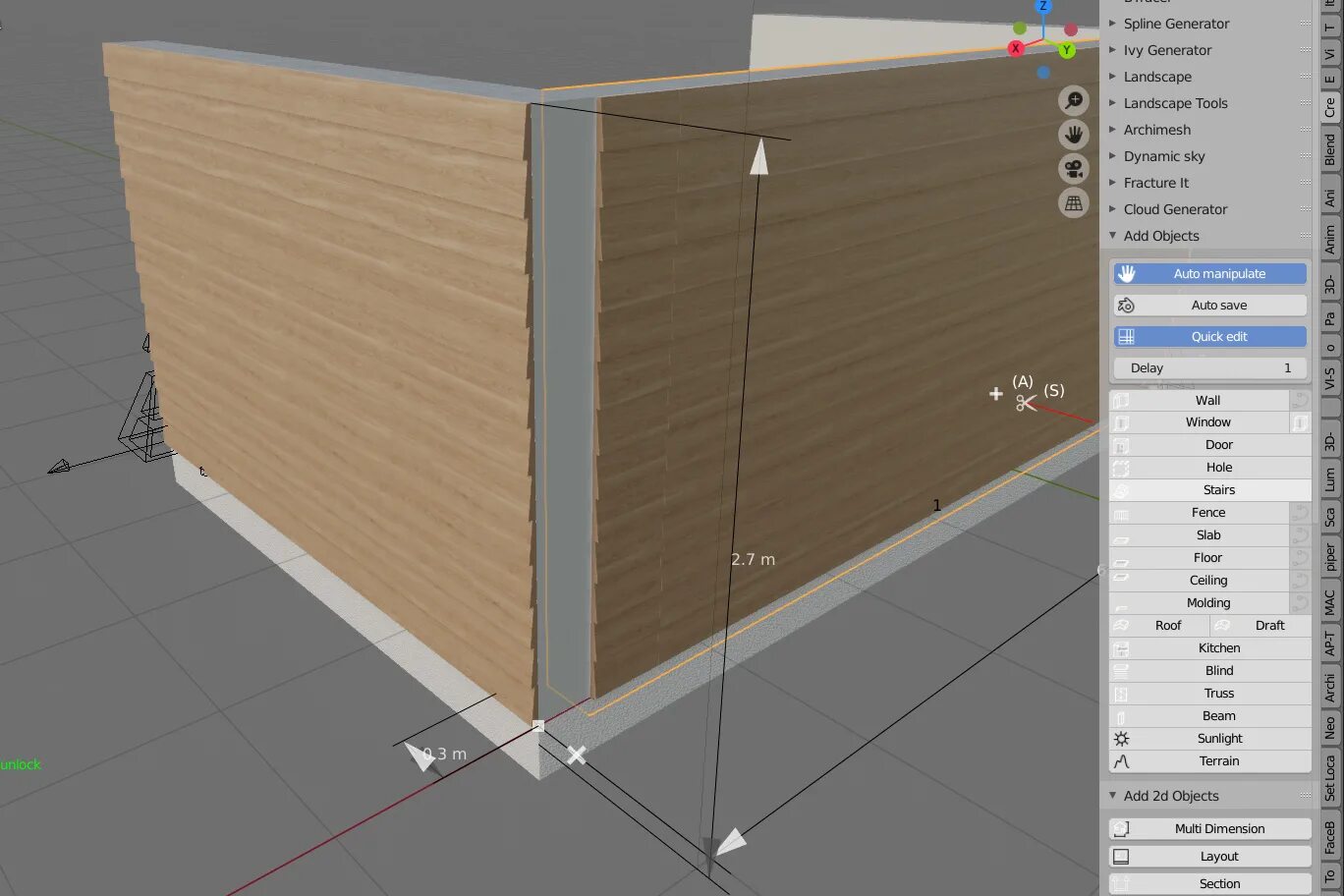Click the small icon right of Window

[1300, 422]
